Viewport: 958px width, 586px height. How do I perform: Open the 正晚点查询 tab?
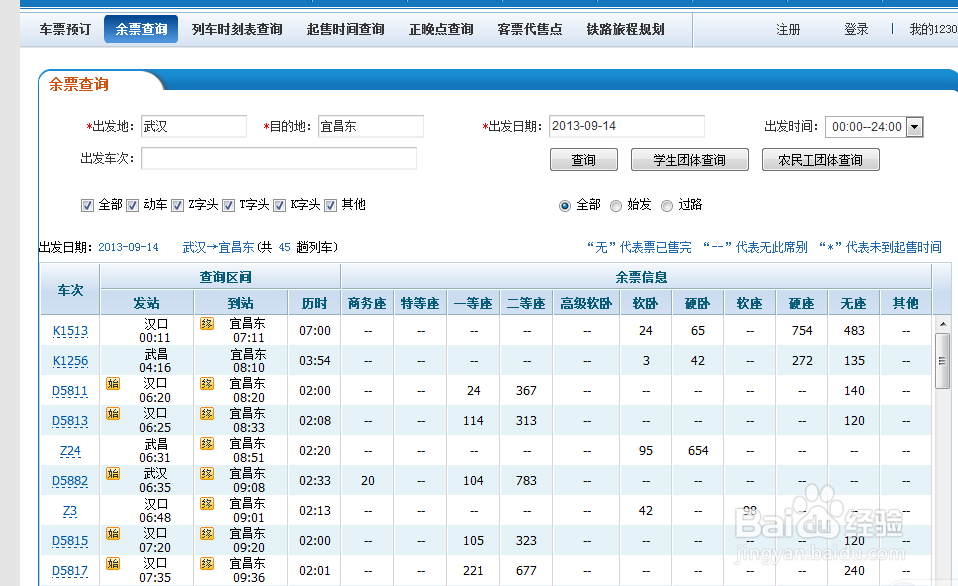pyautogui.click(x=441, y=29)
